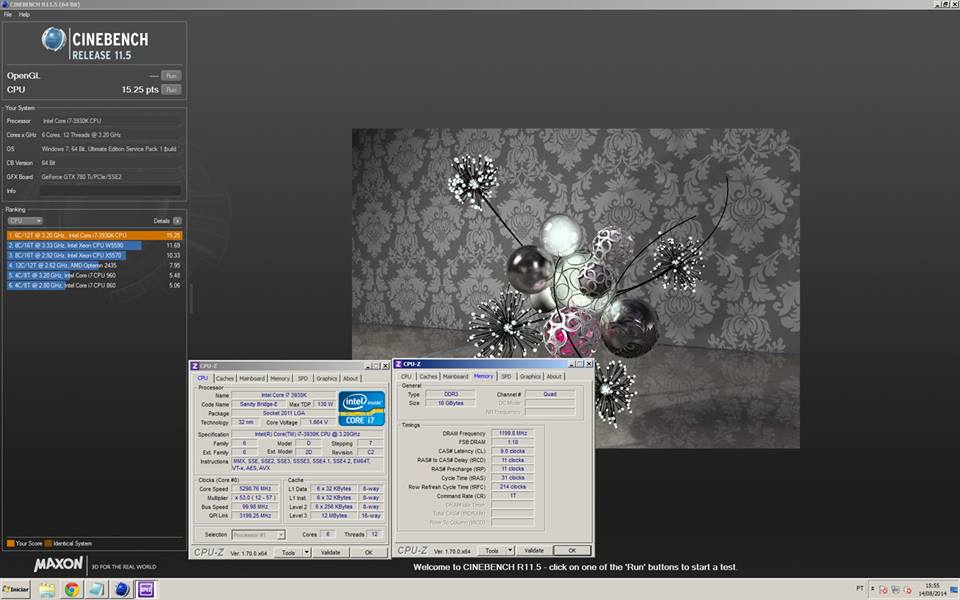Open Tools dropdown arrow in left CPU-Z window
The height and width of the screenshot is (600, 960).
coord(307,552)
